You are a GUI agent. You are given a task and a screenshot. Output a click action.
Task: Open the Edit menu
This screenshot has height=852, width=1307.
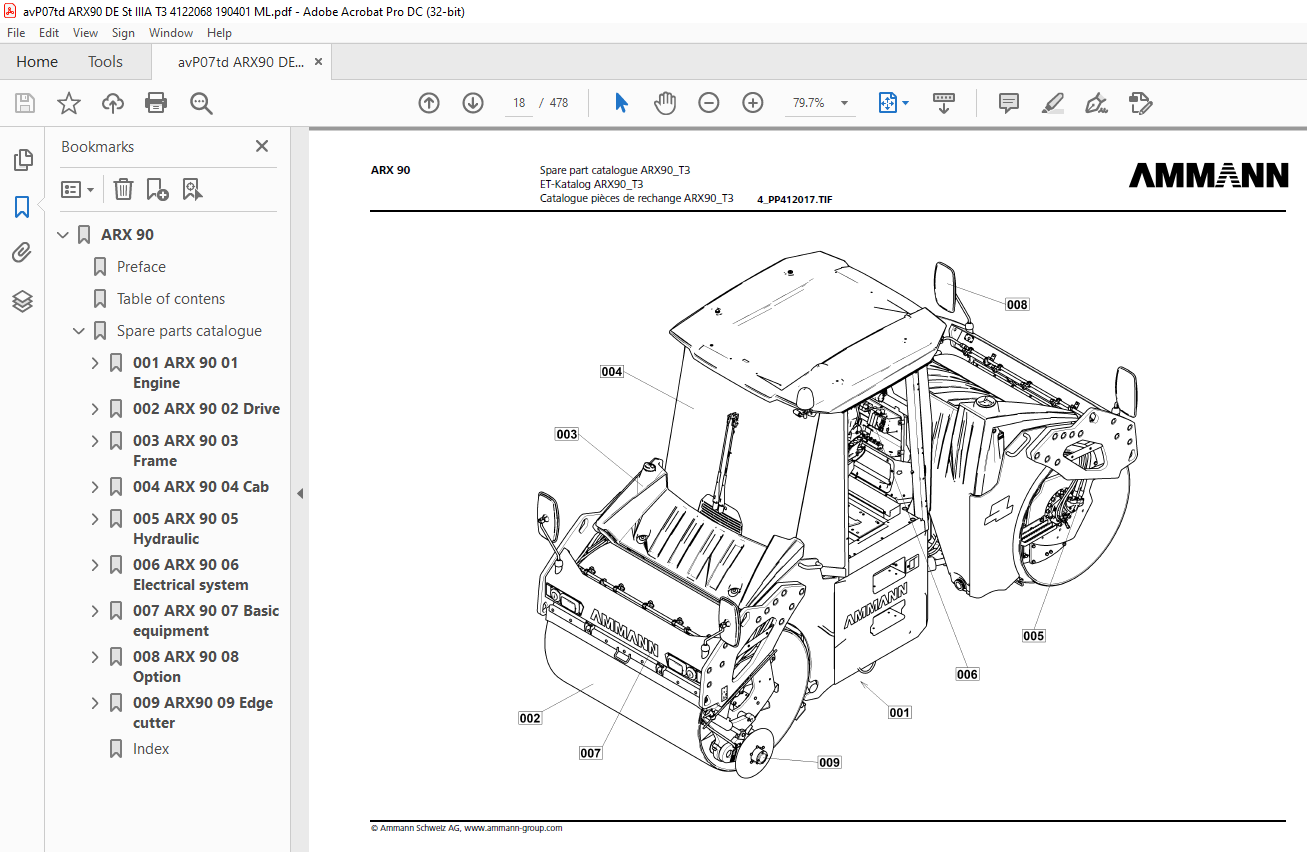49,33
